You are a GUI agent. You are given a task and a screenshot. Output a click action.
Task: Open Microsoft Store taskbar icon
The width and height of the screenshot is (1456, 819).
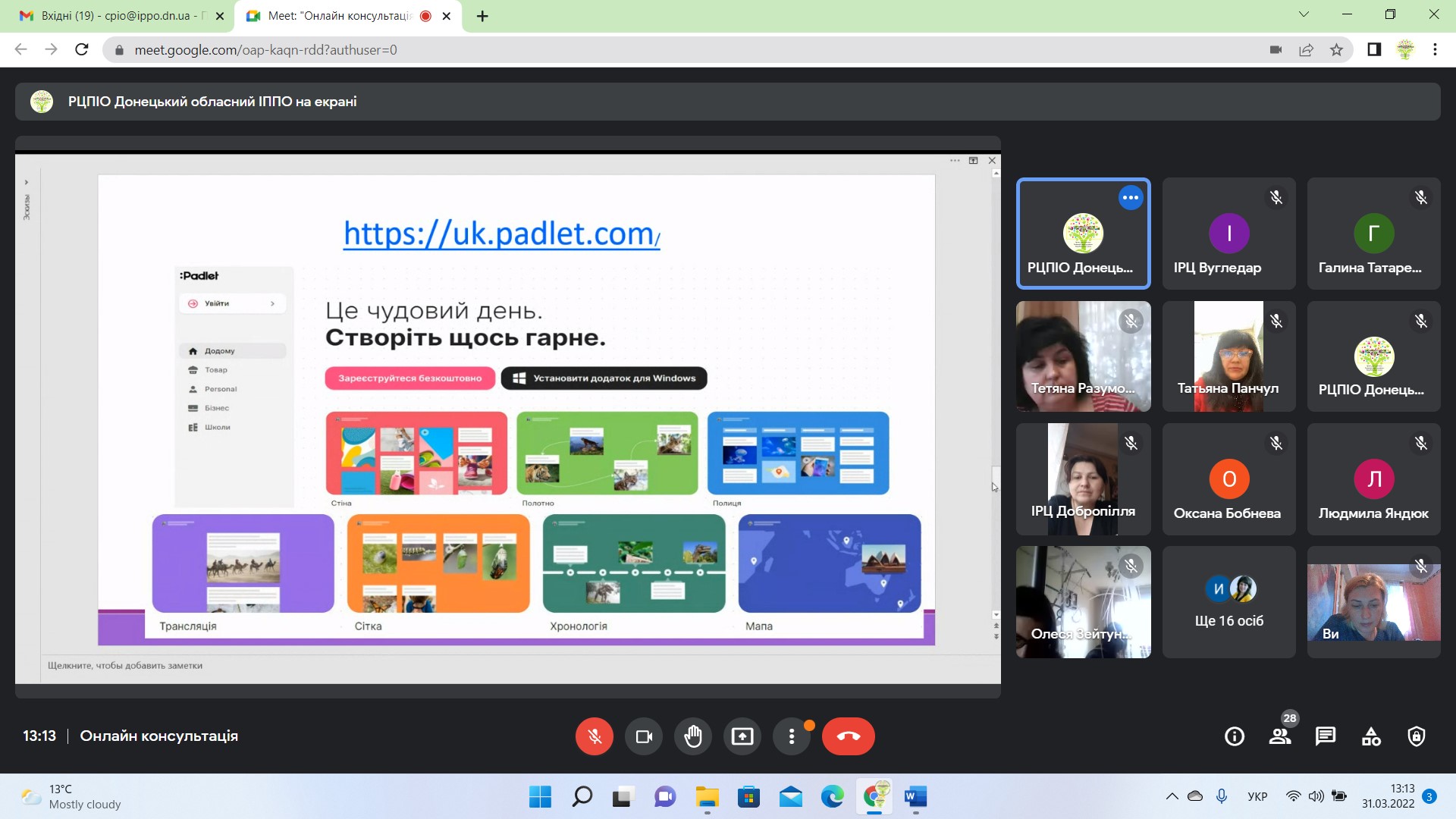click(x=748, y=797)
